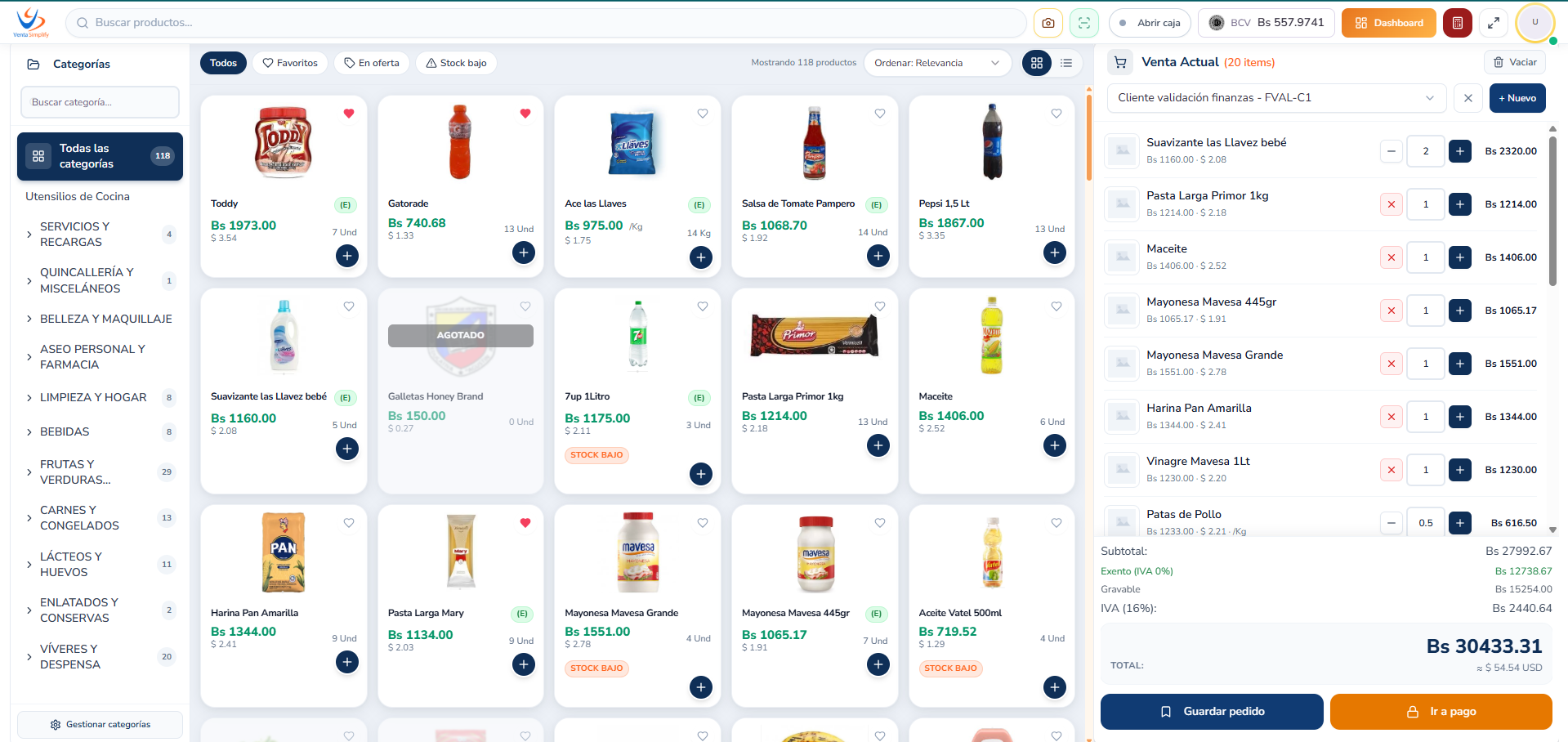This screenshot has height=742, width=1568.
Task: Expand QUINCALLERÍA Y MISCELÁNEOS category
Action: coord(29,281)
